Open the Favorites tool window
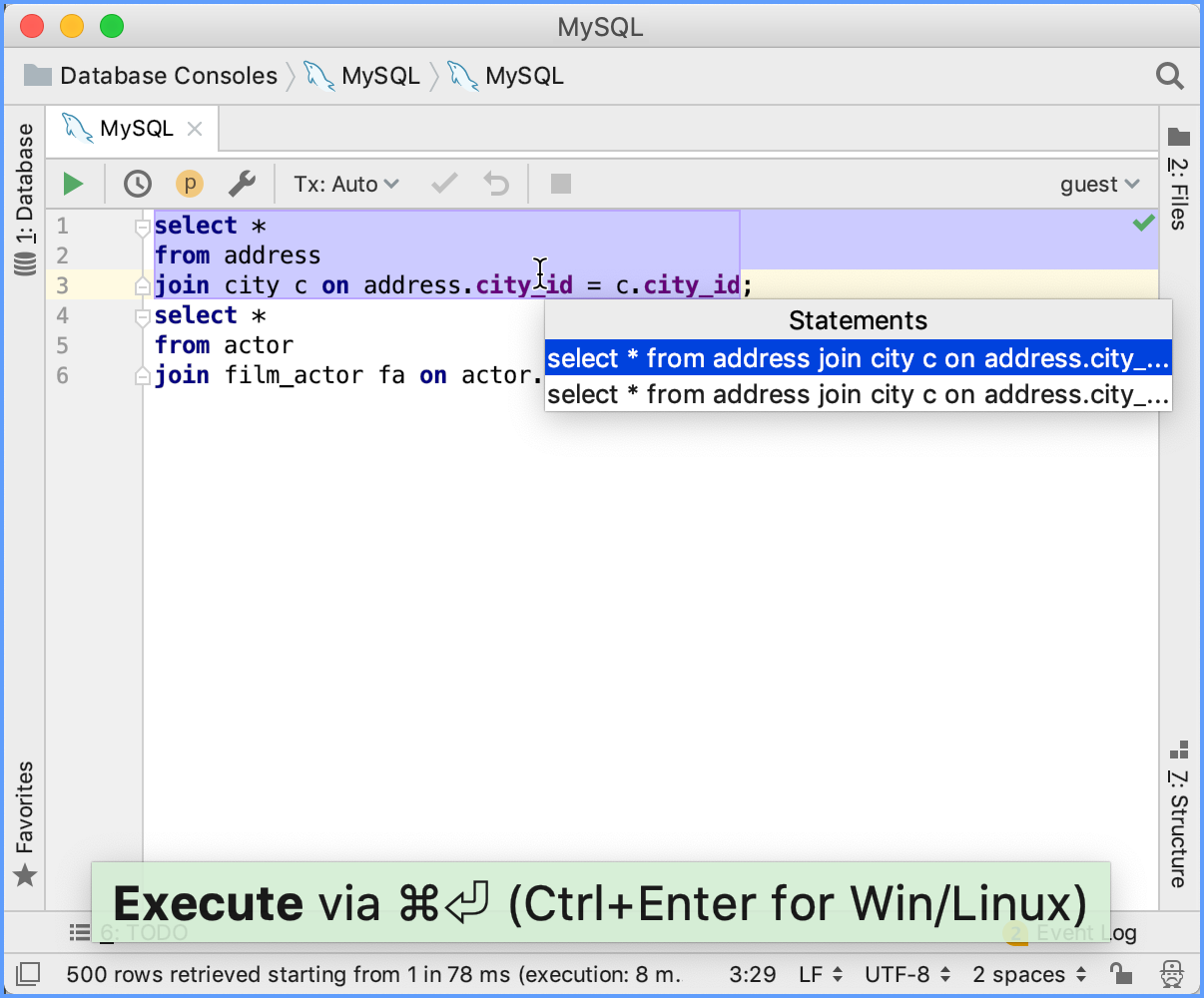 tap(25, 824)
